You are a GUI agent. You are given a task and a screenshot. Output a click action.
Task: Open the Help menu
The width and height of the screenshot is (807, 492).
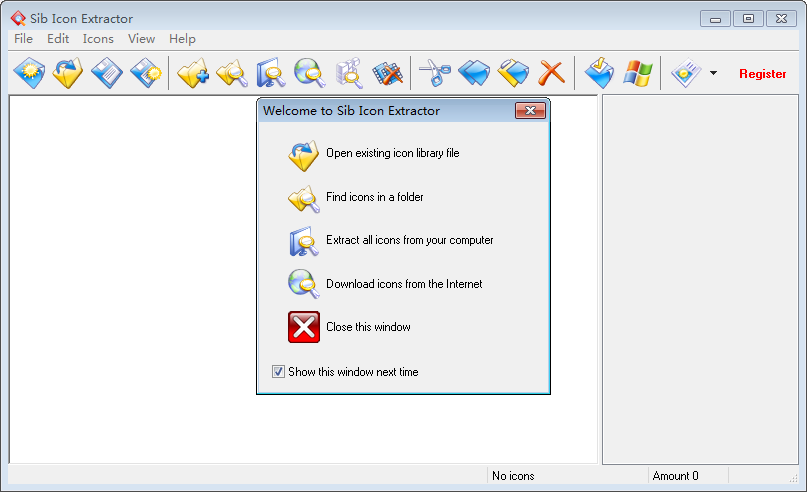182,39
